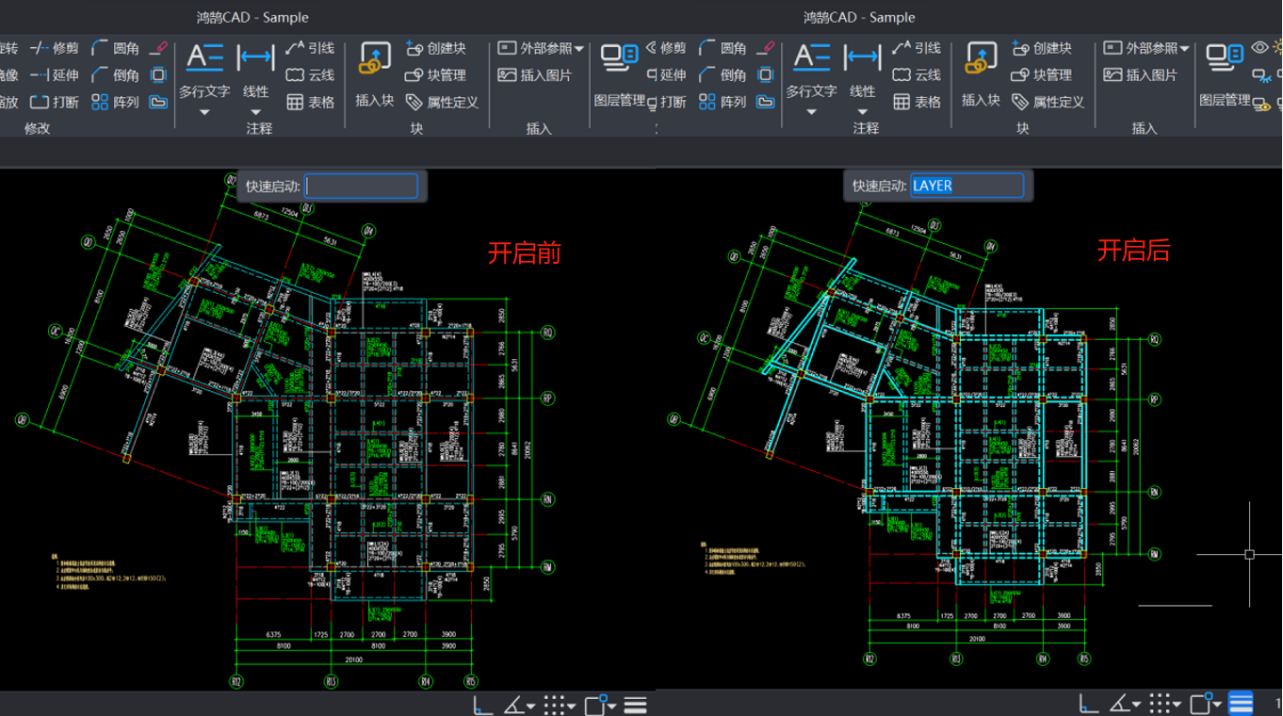Click Array tool in left window
The image size is (1283, 716).
(115, 102)
